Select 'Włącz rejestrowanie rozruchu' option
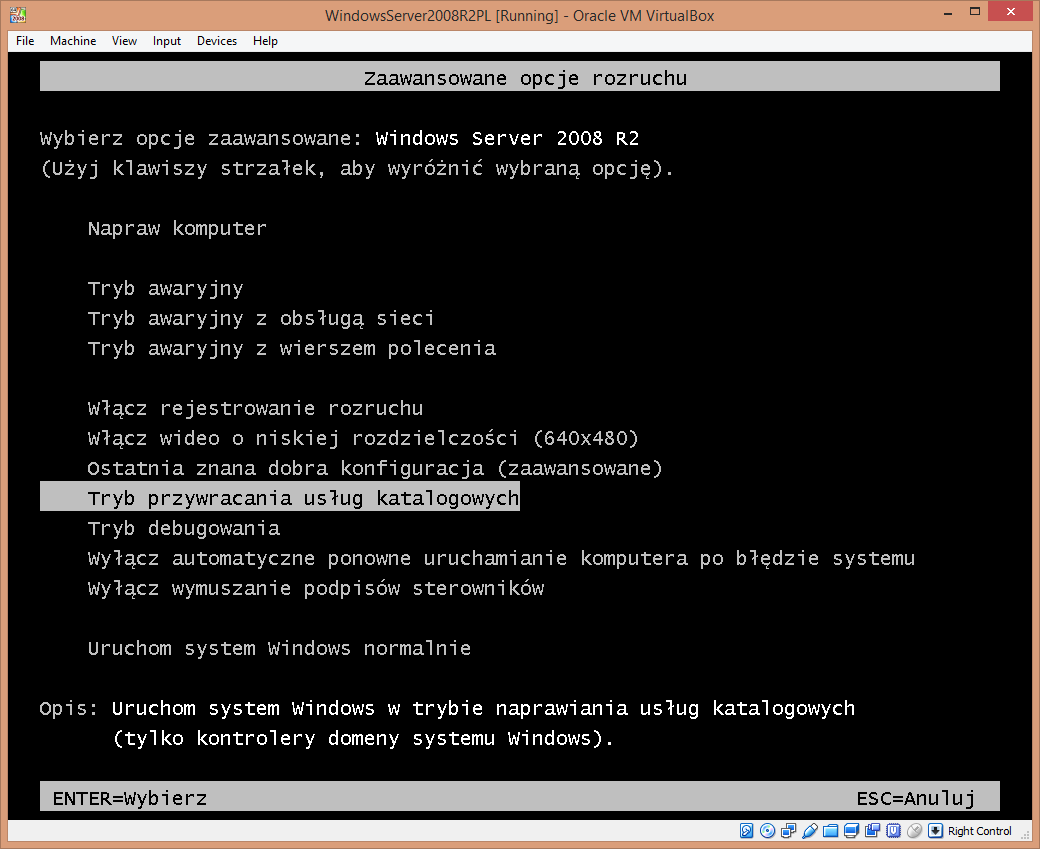This screenshot has height=849, width=1040. [255, 409]
